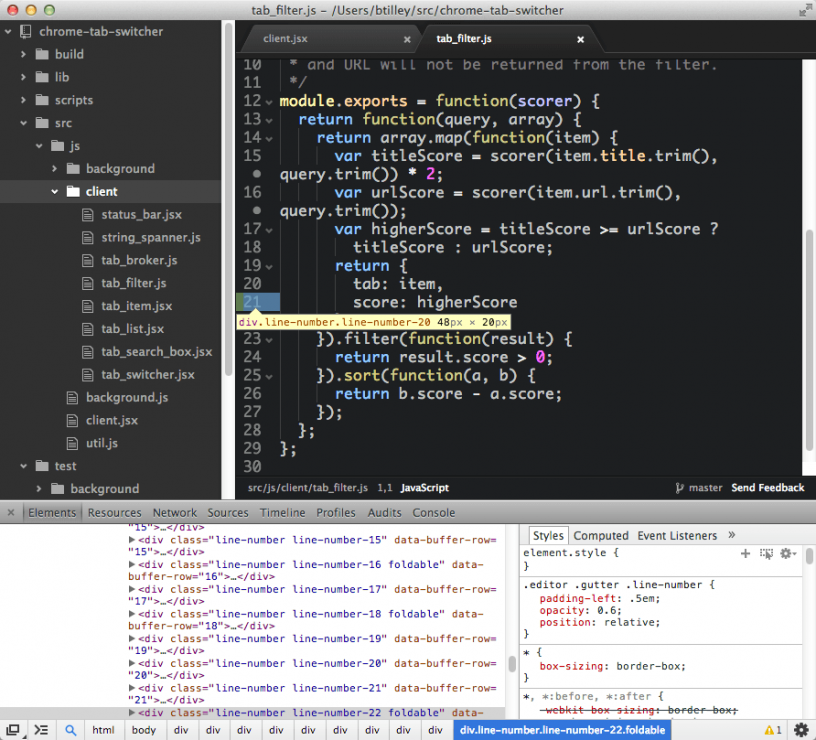
Task: Click the inspect element magnifier icon
Action: (70, 729)
